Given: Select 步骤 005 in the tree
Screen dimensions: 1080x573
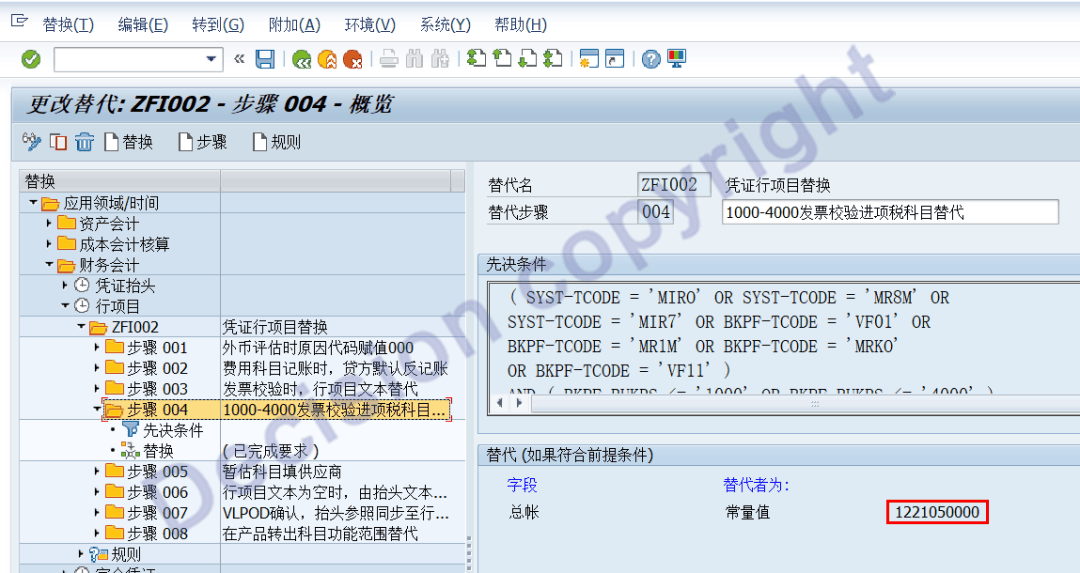Looking at the screenshot, I should [x=157, y=472].
